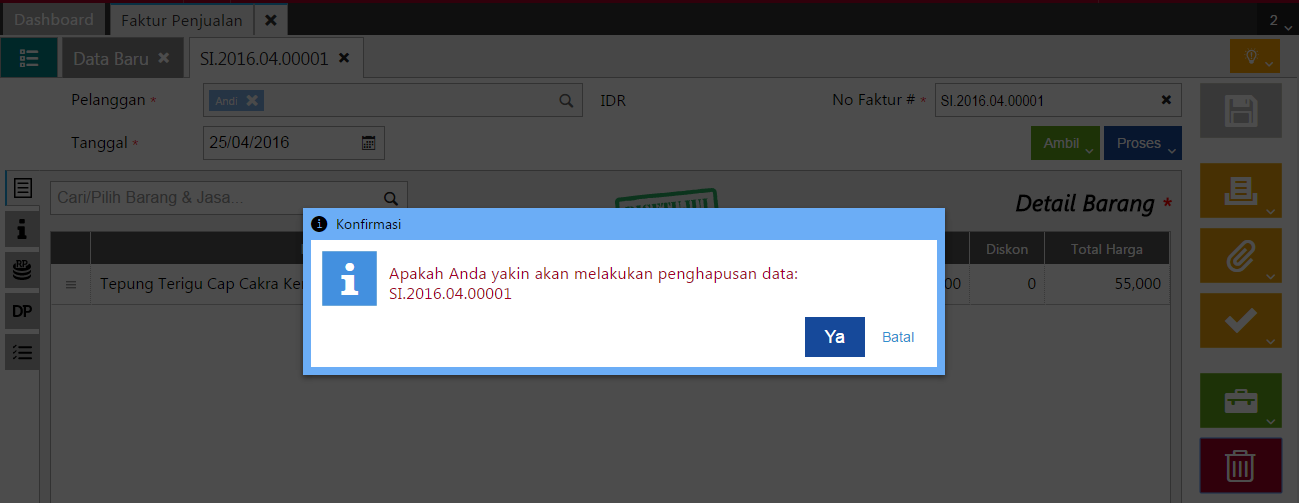The height and width of the screenshot is (503, 1300).
Task: Click the green briefcase icon
Action: (1240, 400)
